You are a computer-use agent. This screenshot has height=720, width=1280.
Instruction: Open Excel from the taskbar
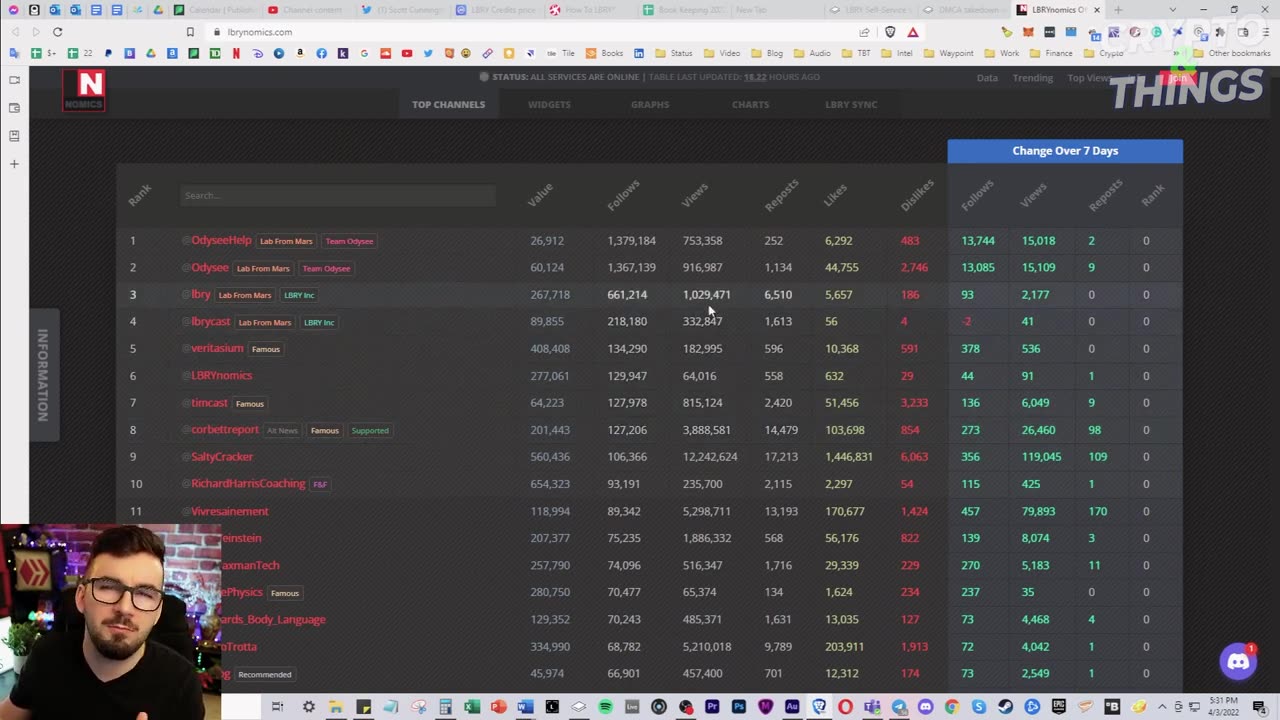[471, 707]
